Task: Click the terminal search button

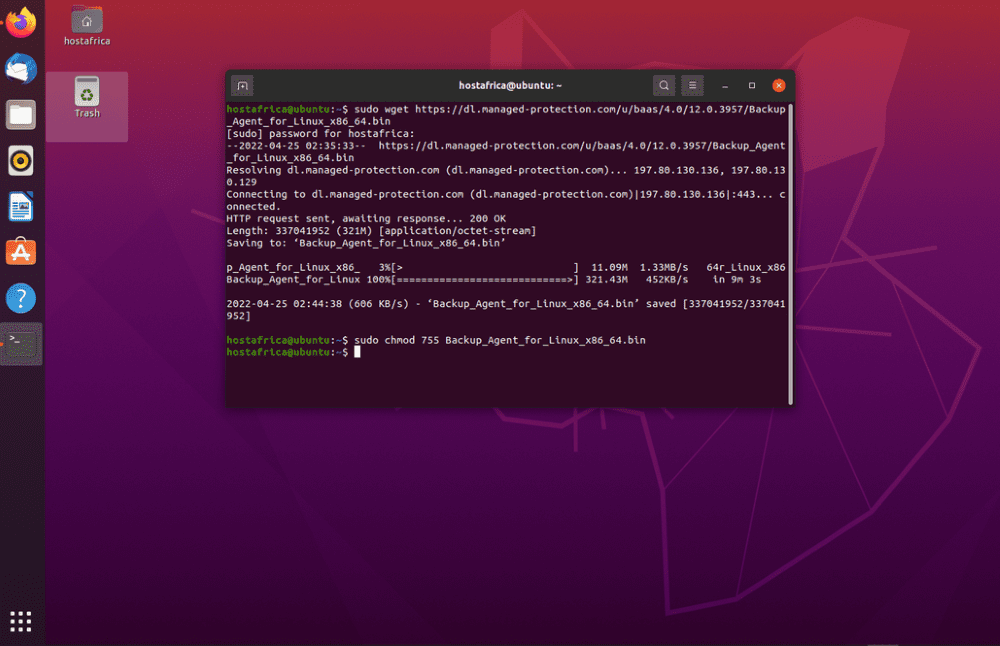Action: (664, 86)
